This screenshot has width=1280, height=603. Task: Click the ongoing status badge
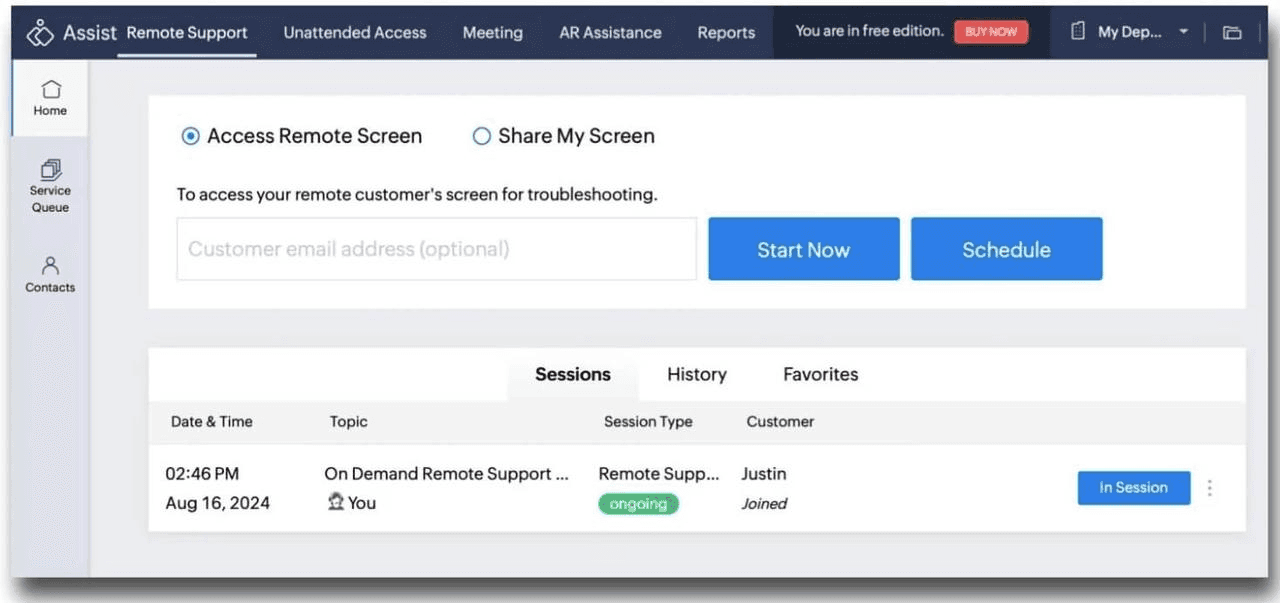pyautogui.click(x=638, y=504)
